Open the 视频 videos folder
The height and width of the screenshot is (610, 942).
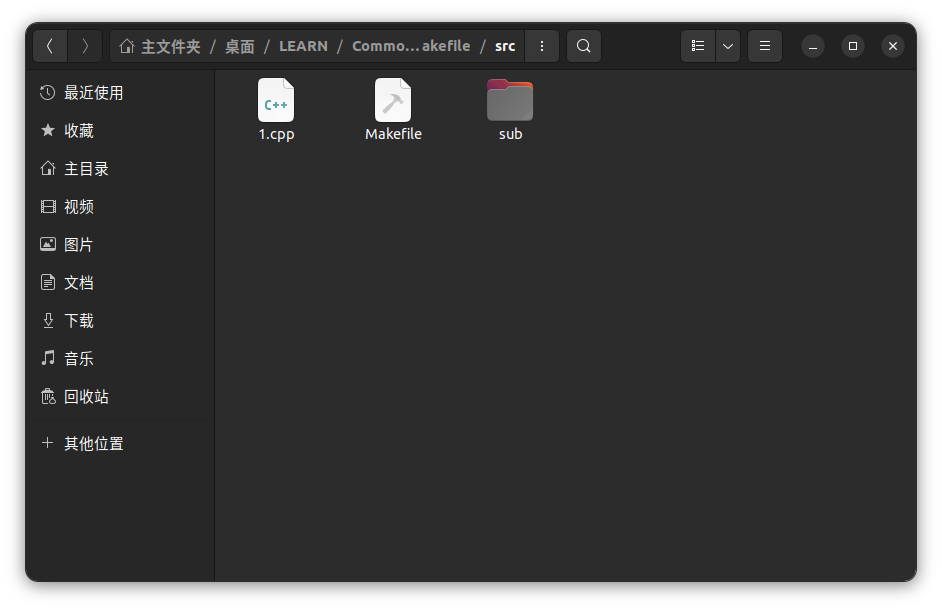pyautogui.click(x=78, y=207)
